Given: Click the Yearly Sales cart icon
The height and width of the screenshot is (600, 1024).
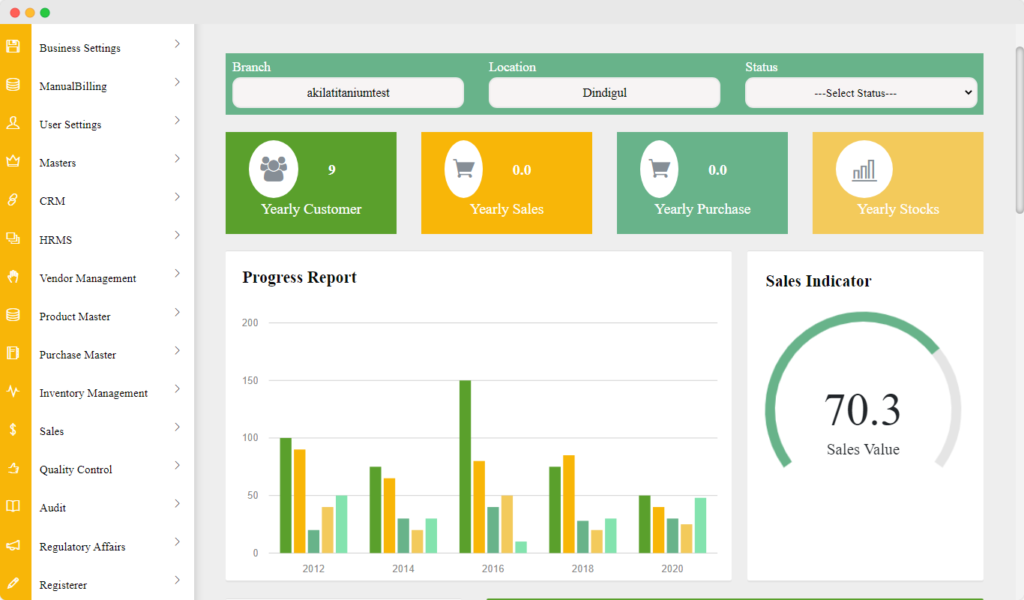Looking at the screenshot, I should 464,169.
